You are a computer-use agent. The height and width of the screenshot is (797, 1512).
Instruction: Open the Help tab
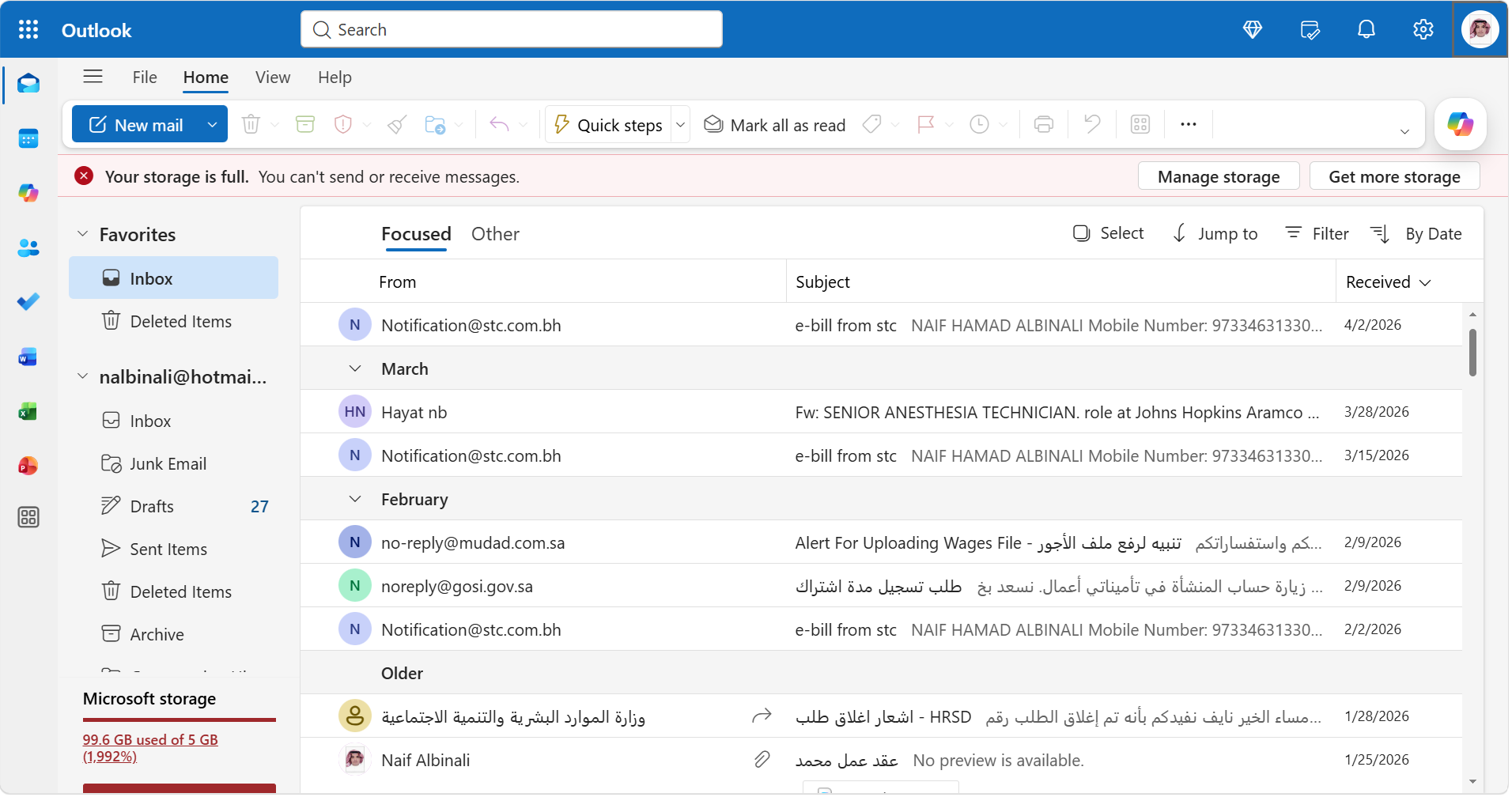click(x=335, y=77)
